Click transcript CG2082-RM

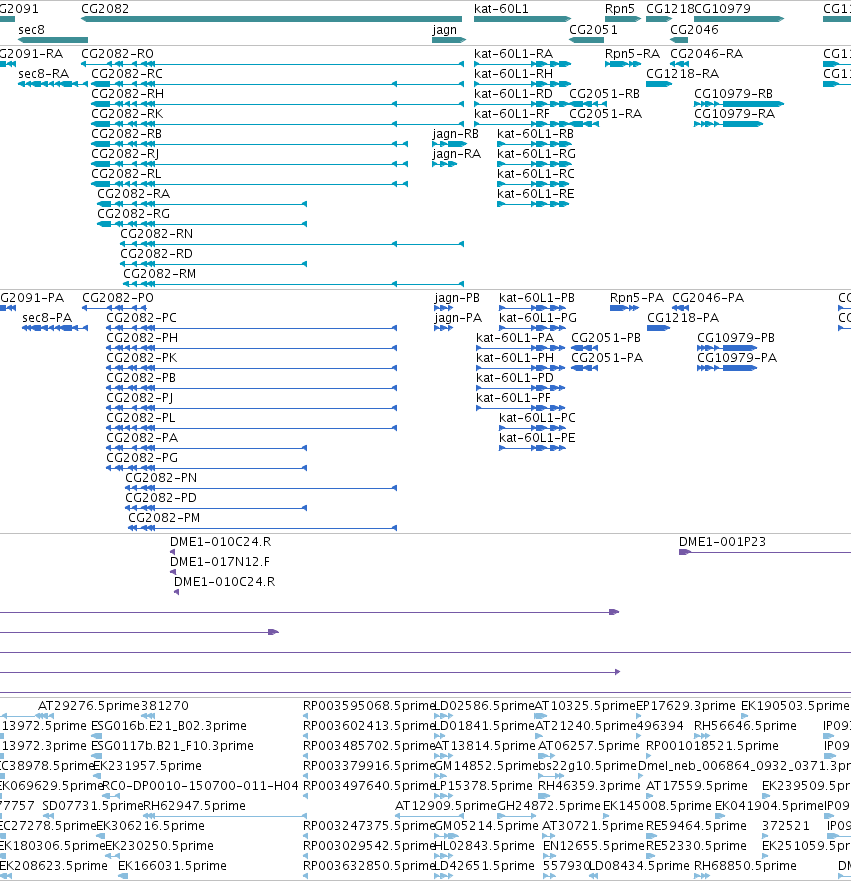(x=294, y=284)
